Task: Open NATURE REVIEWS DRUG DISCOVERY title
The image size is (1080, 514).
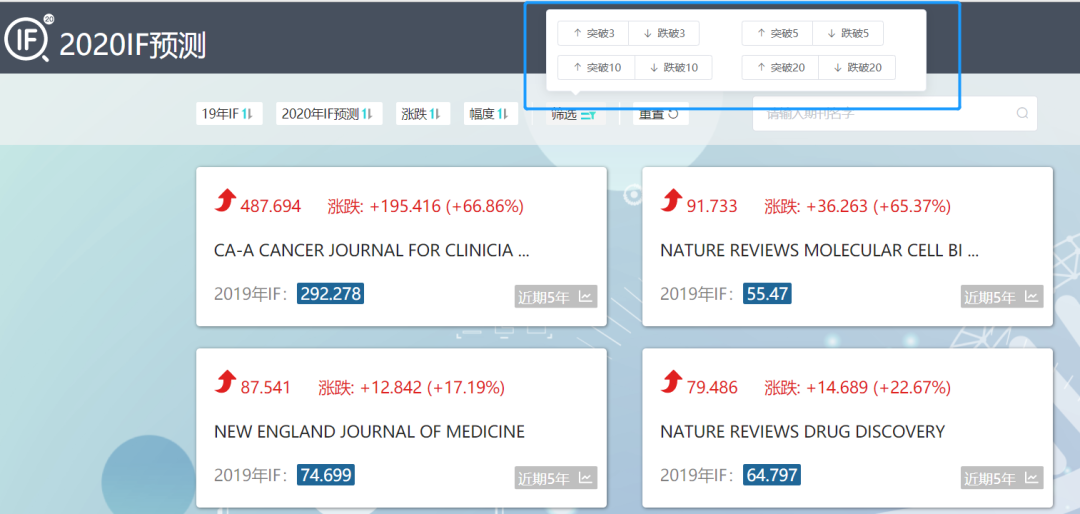Action: coord(802,432)
